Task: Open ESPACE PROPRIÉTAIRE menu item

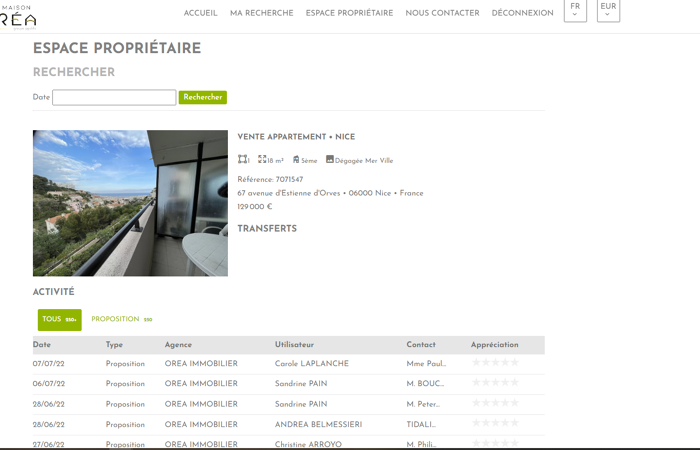Action: (349, 13)
